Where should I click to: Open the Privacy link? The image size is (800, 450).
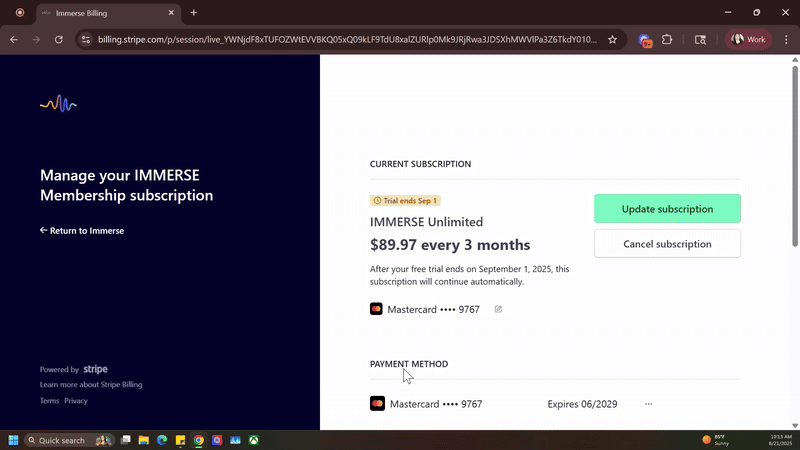(x=76, y=401)
